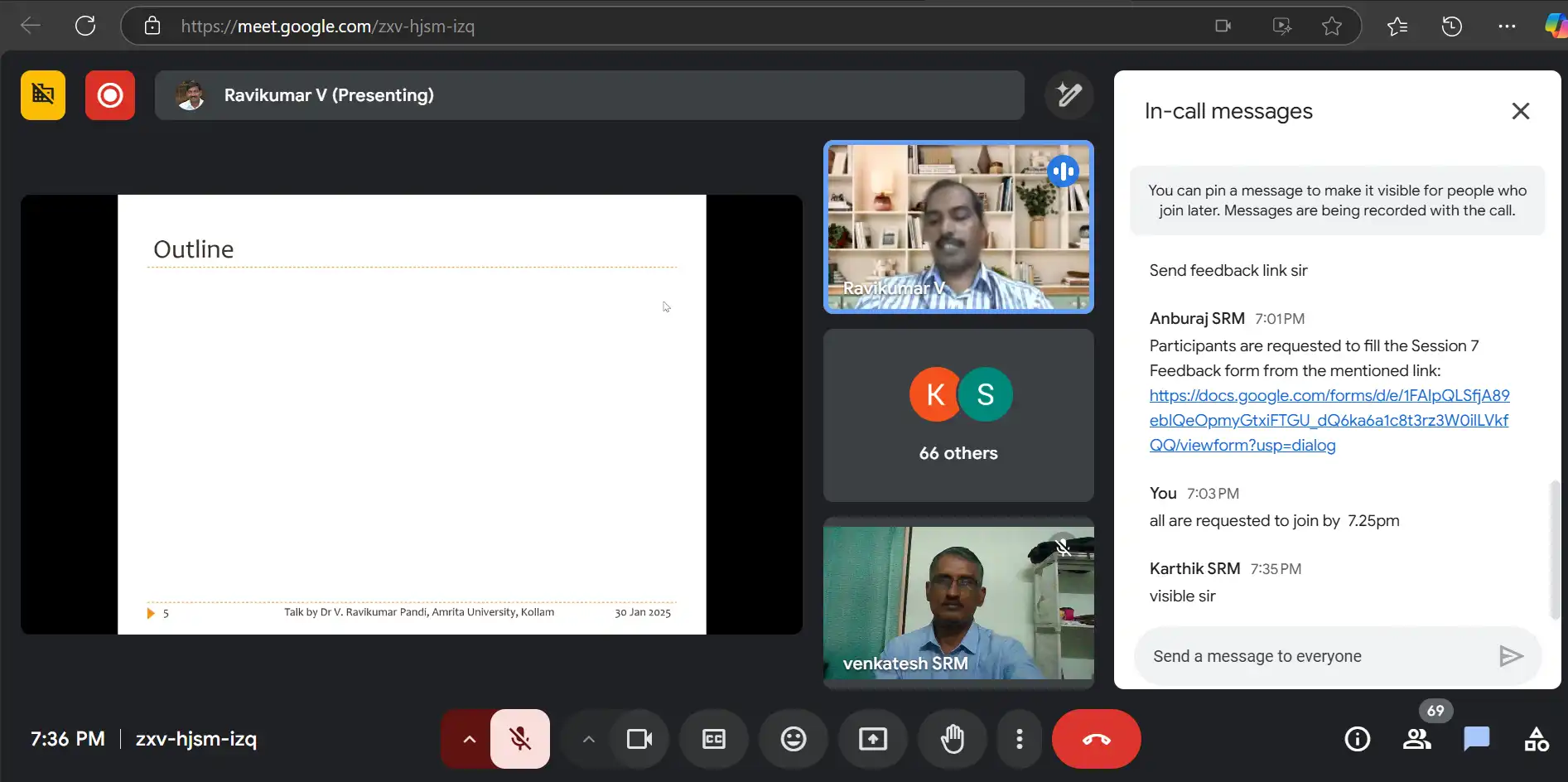The image size is (1568, 782).
Task: Unmute the microphone
Action: [519, 739]
